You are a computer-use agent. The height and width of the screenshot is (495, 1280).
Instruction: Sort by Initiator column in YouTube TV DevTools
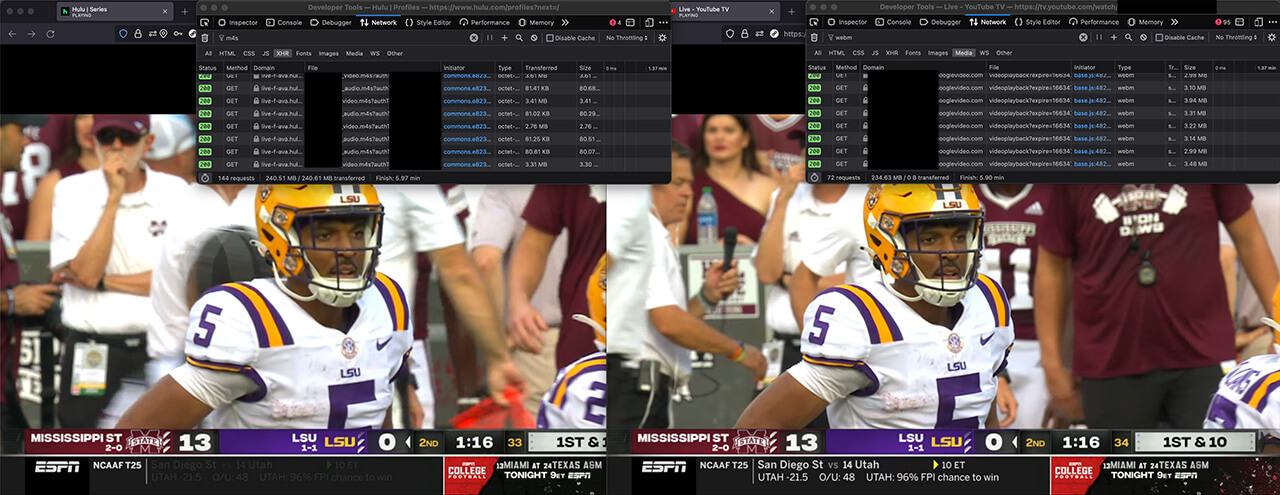tap(1094, 68)
